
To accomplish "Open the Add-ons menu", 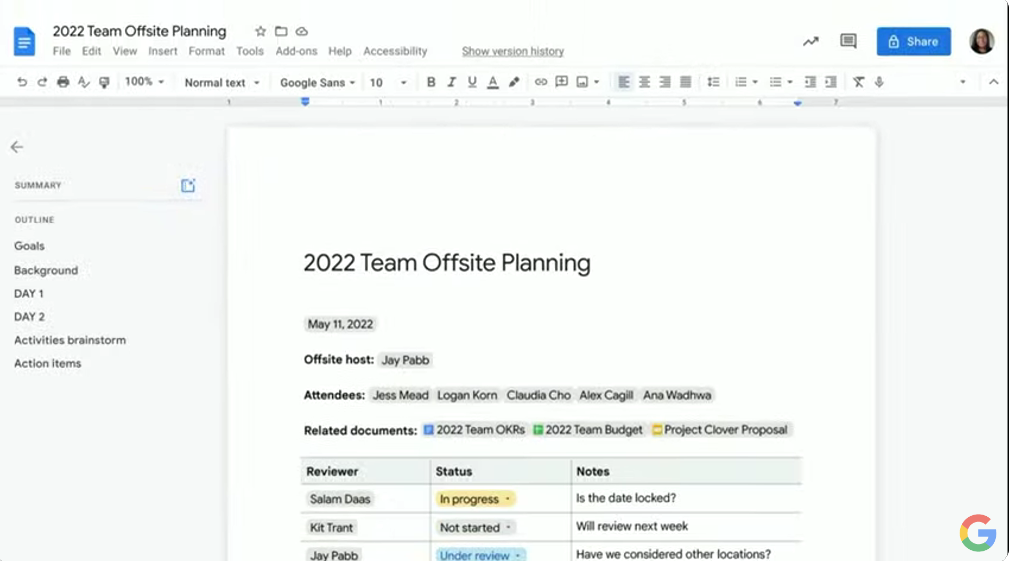I will 296,51.
